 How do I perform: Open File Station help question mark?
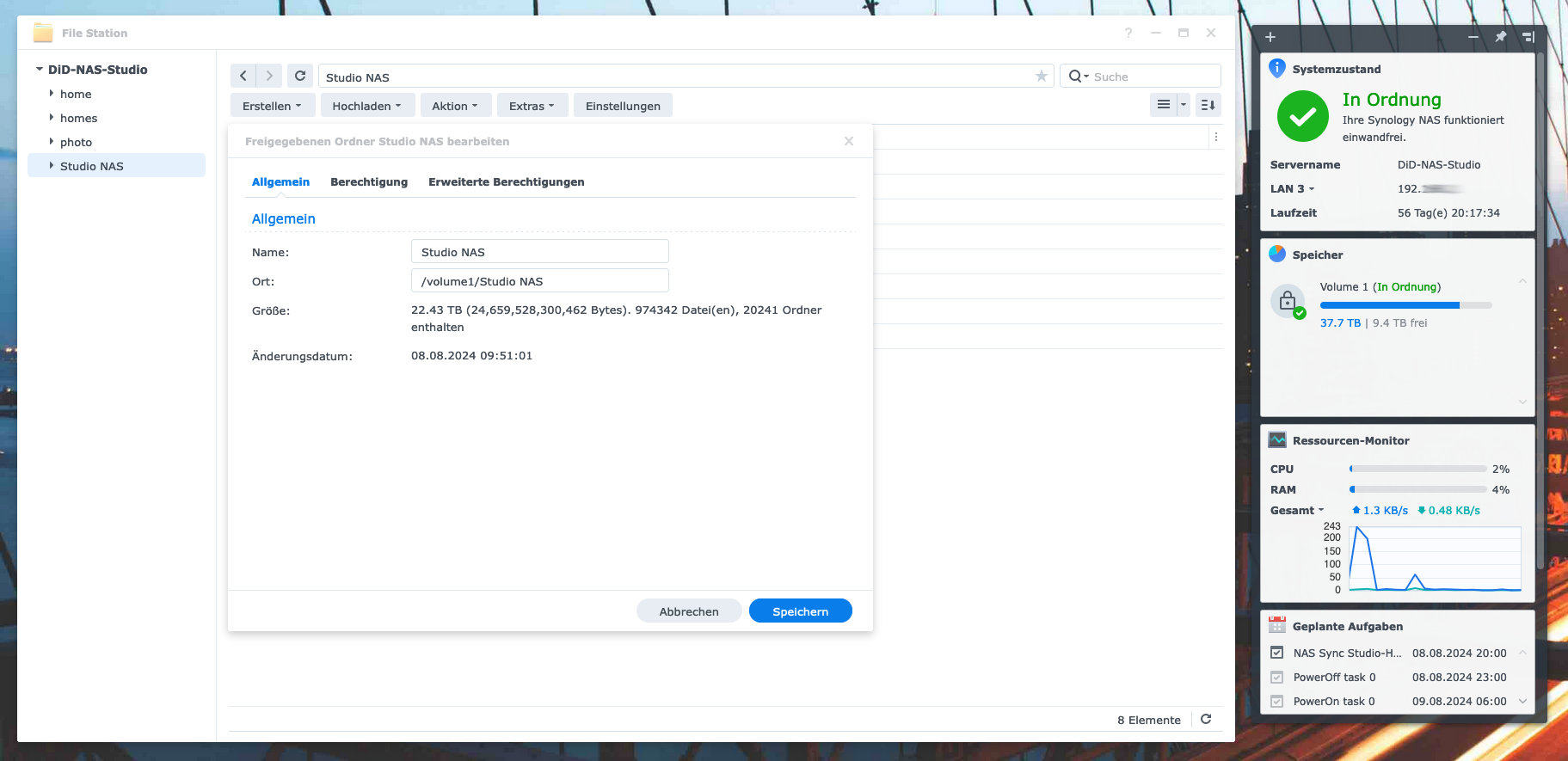pyautogui.click(x=1128, y=33)
